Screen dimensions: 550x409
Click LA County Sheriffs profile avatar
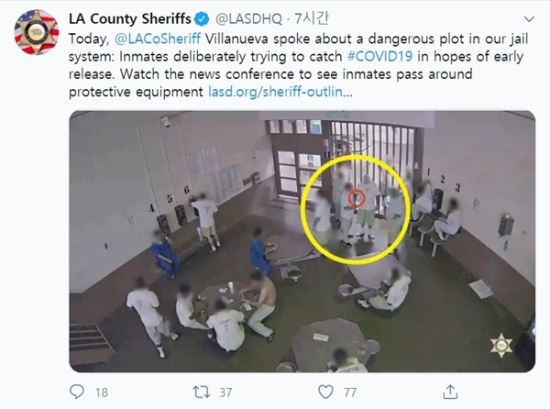click(36, 32)
